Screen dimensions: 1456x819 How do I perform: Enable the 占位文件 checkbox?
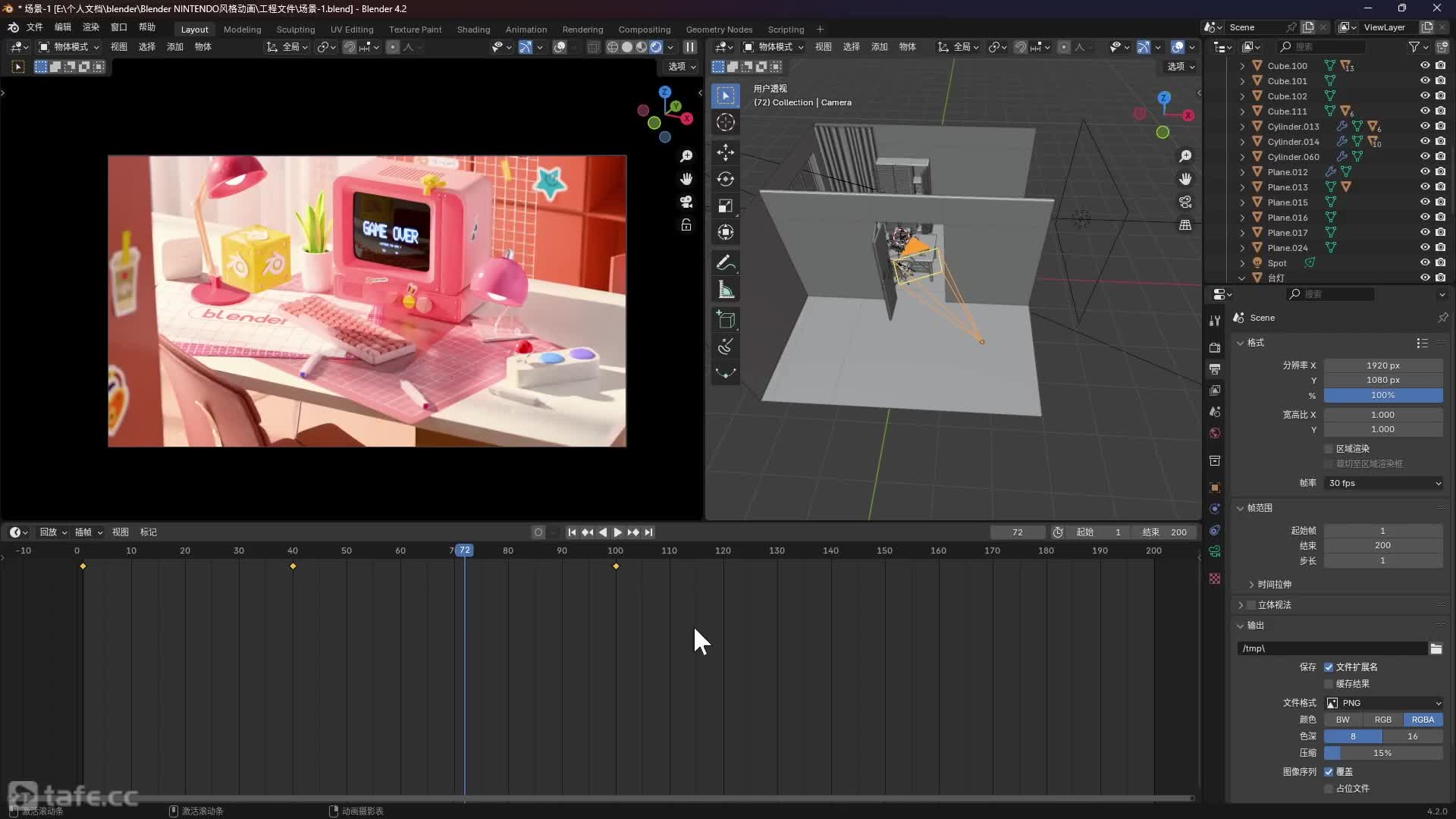pos(1329,789)
